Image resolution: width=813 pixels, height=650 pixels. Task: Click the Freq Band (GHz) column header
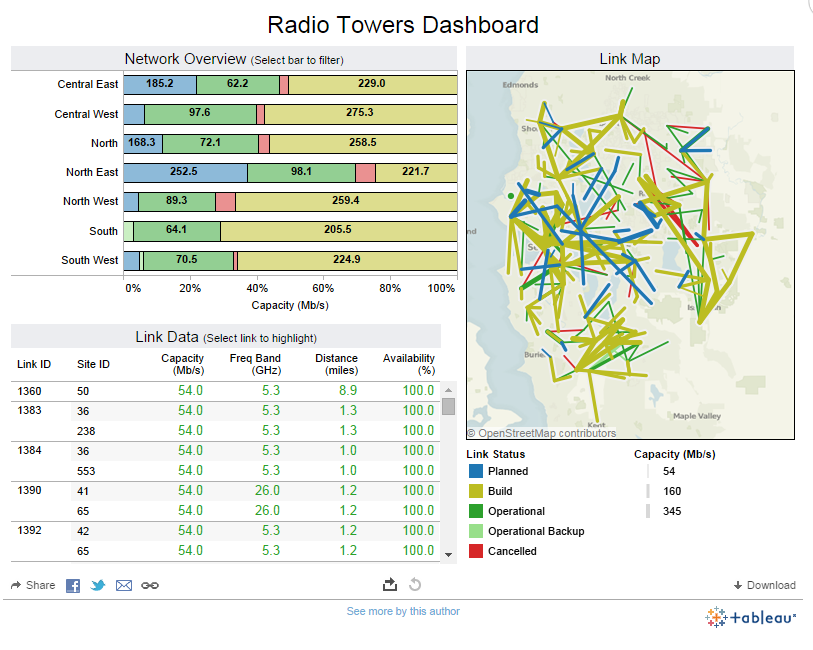pyautogui.click(x=255, y=364)
